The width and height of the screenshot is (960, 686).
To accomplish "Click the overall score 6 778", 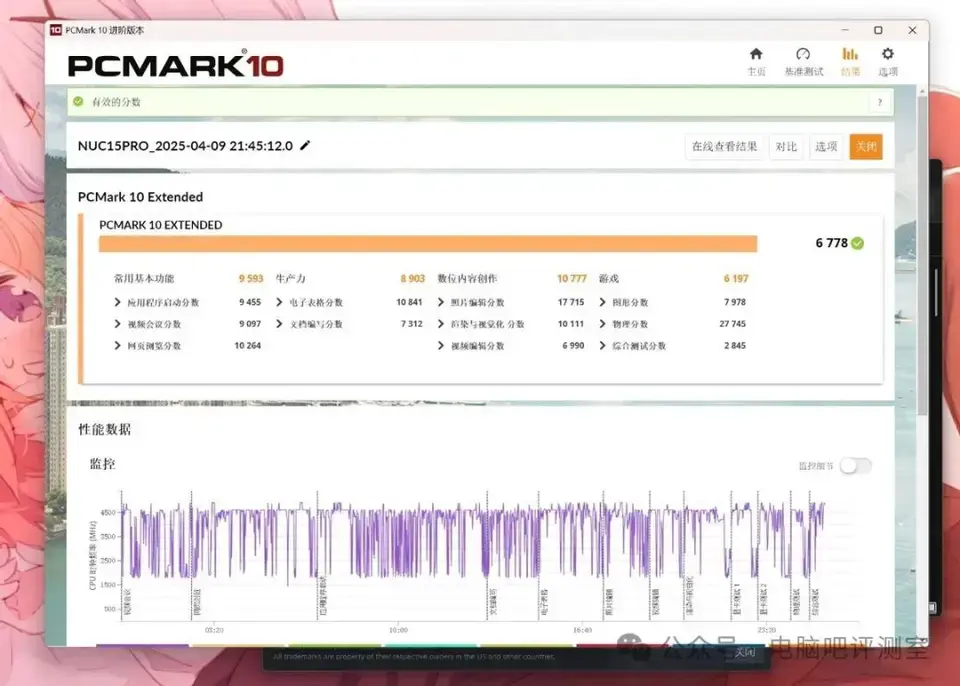I will pos(831,243).
